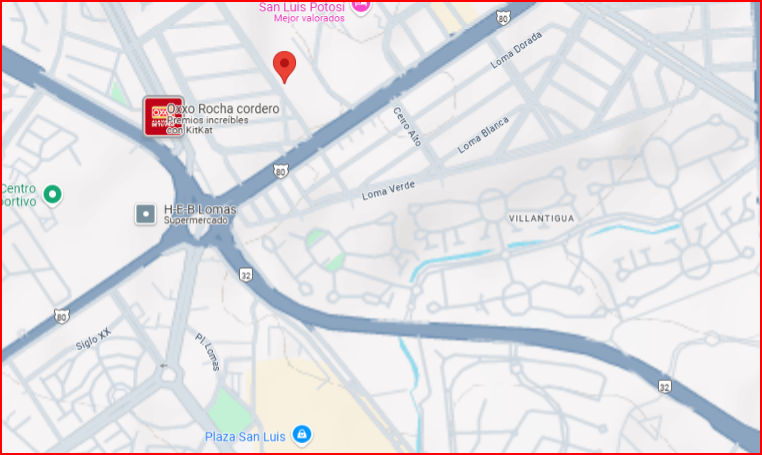Open the Plaza San Luis shopping icon

point(302,435)
